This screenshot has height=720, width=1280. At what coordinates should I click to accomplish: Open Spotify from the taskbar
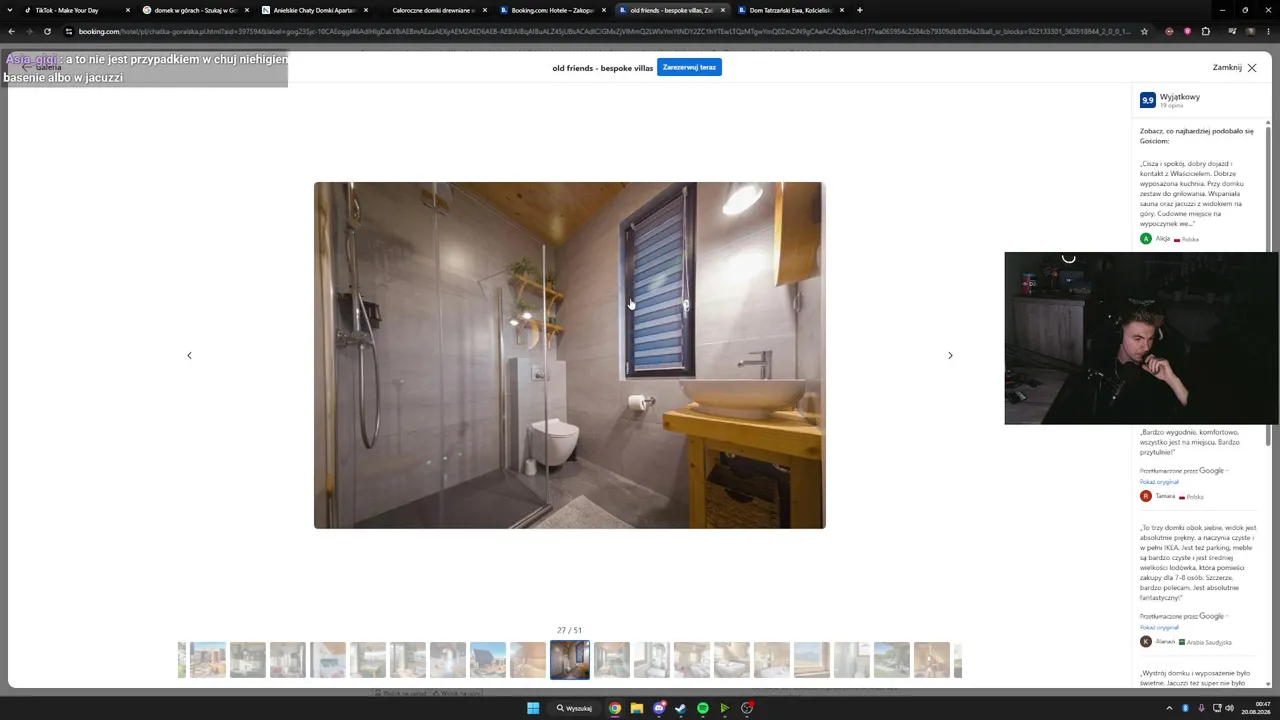tap(703, 708)
